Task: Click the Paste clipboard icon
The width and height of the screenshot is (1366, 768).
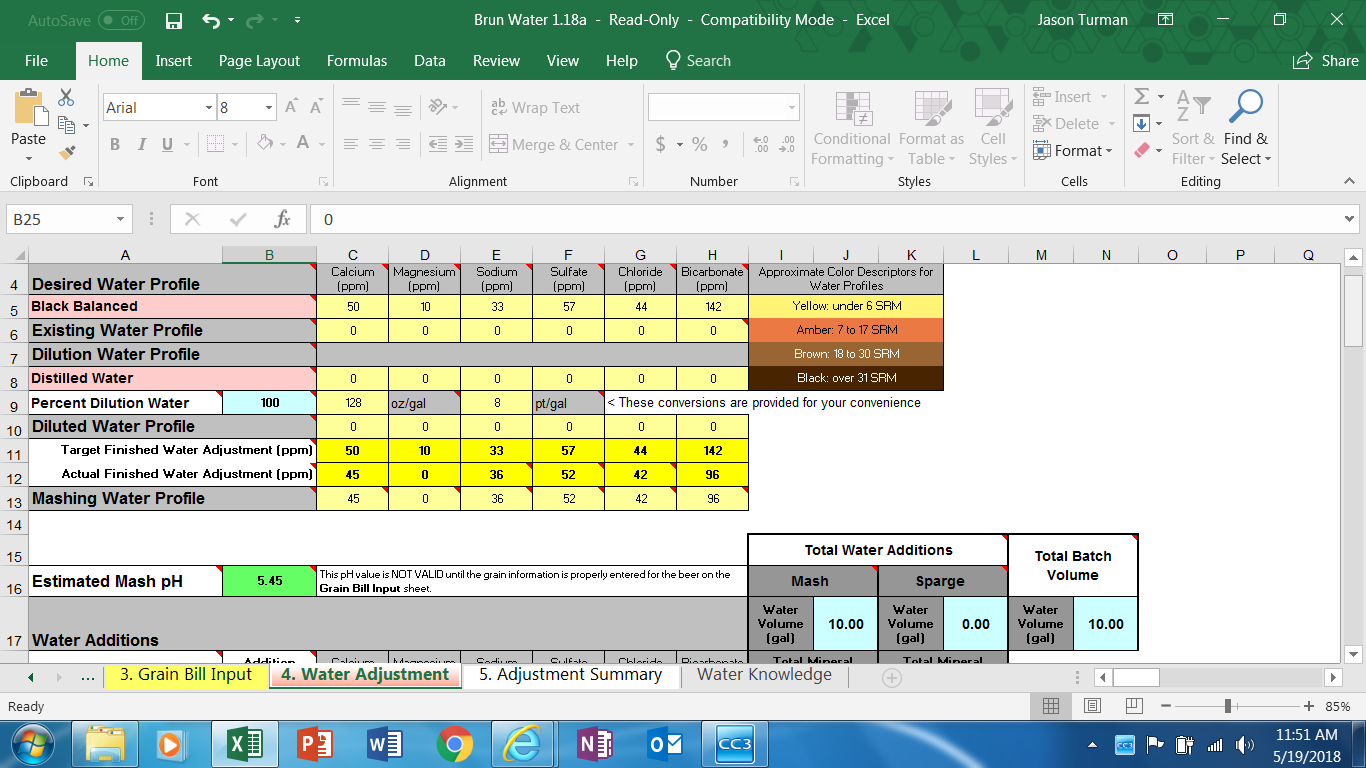Action: 28,108
